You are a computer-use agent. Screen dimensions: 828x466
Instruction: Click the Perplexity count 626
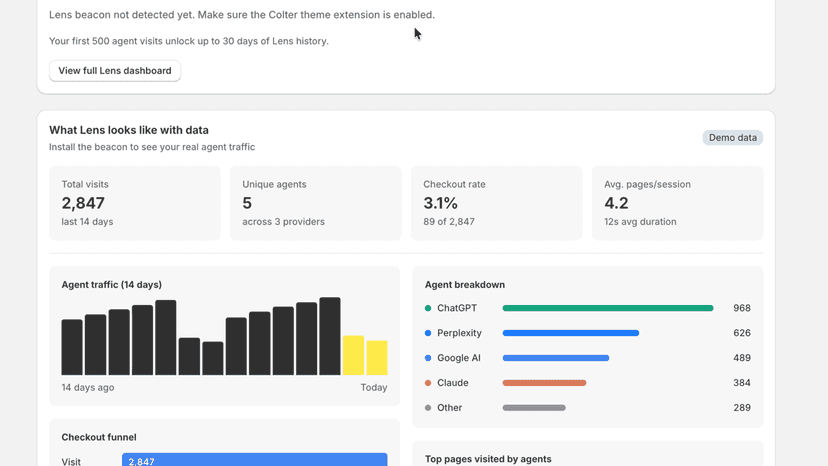coord(741,333)
